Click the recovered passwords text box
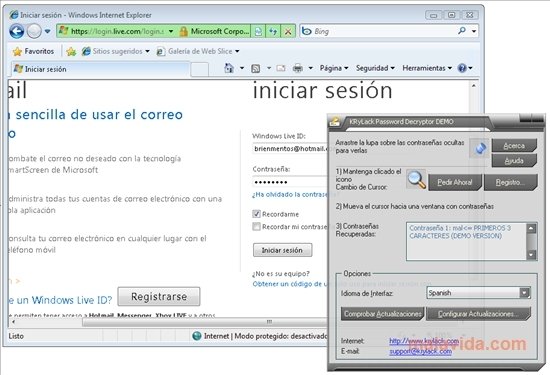Screen dimensions: 550x375 pyautogui.click(x=466, y=241)
